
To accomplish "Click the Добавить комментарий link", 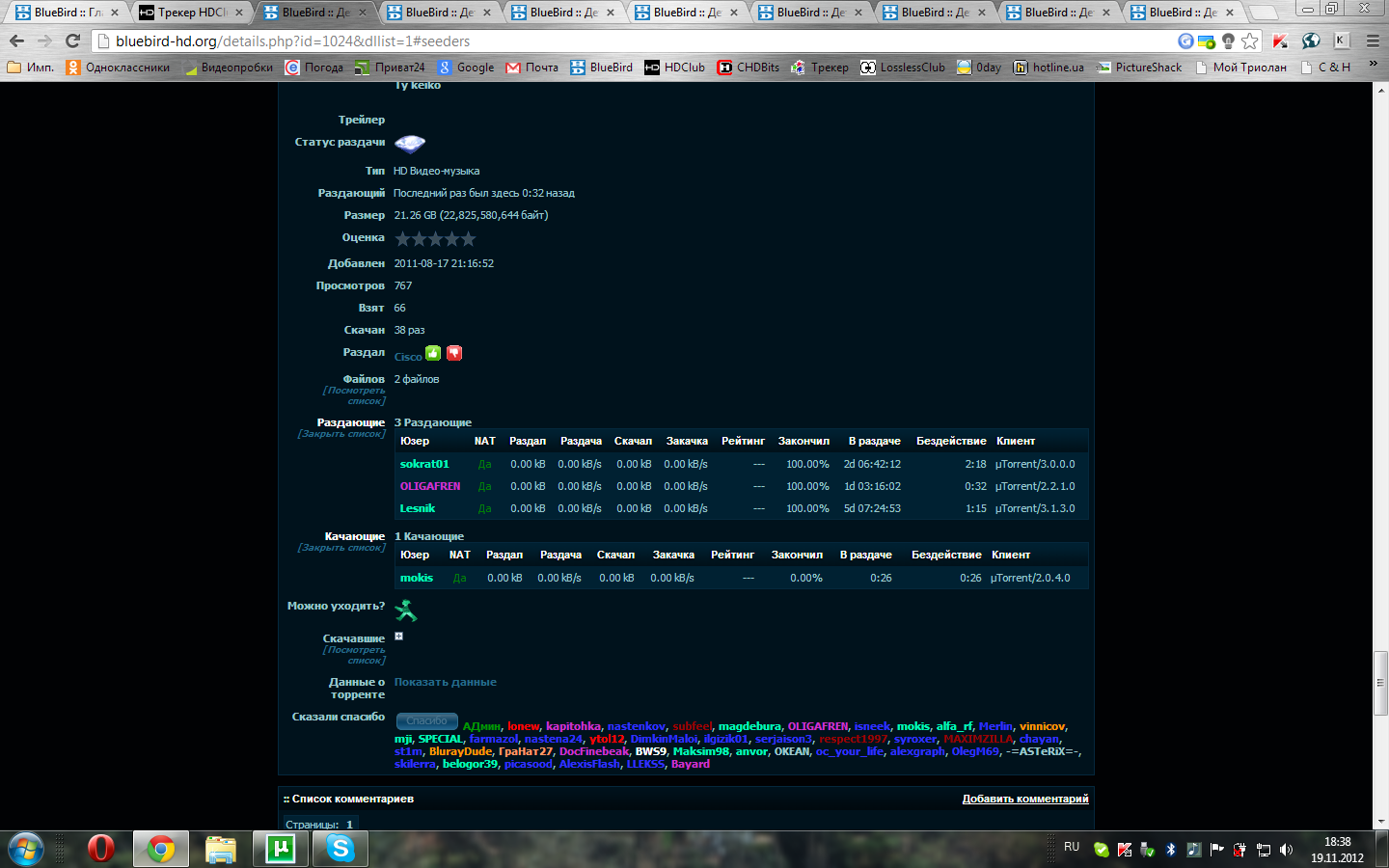I will tap(1025, 799).
